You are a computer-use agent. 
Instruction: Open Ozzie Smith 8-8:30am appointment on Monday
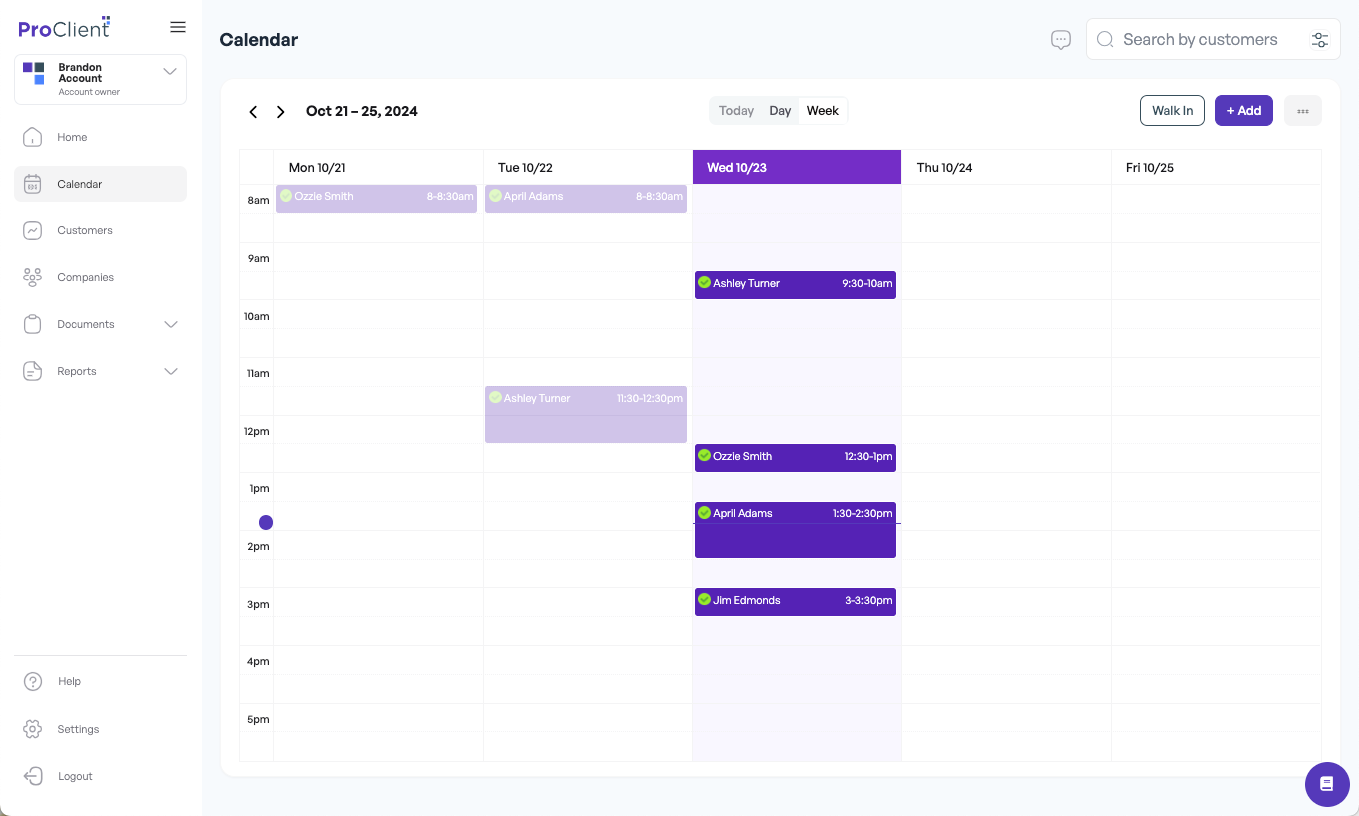[x=377, y=198]
